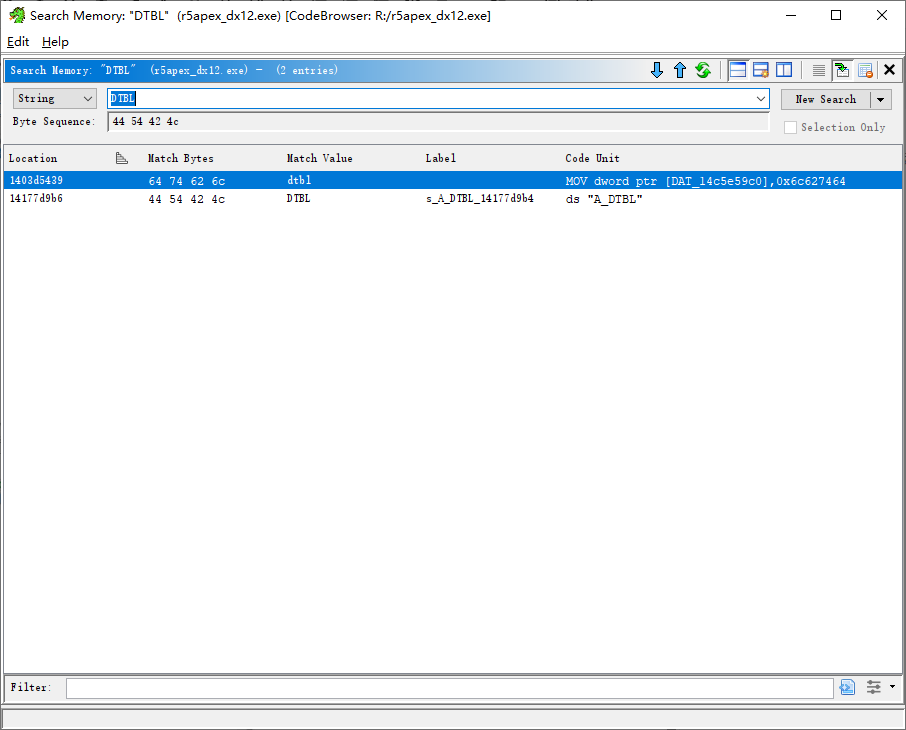Open the String search format dropdown

[54, 98]
